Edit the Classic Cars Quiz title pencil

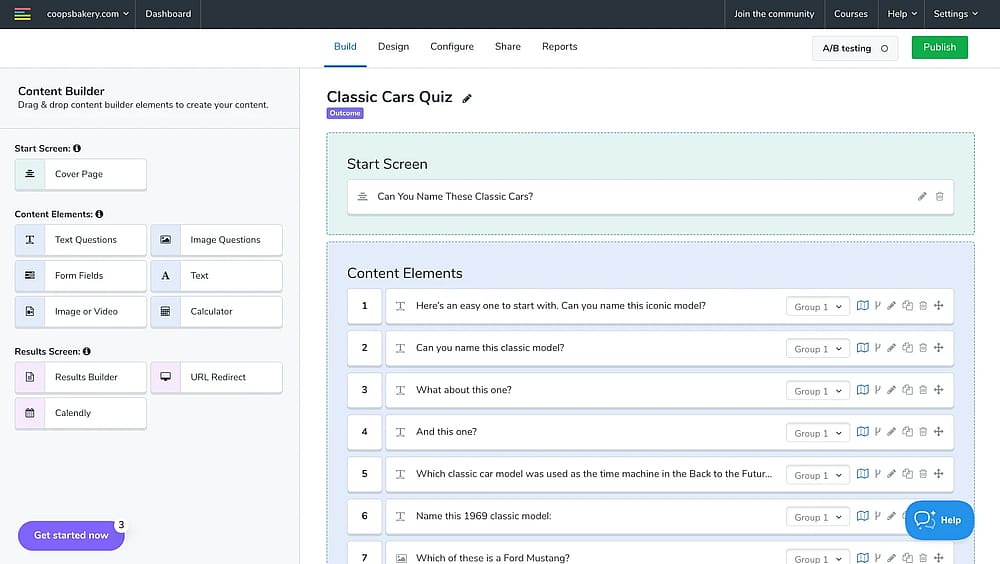(467, 98)
